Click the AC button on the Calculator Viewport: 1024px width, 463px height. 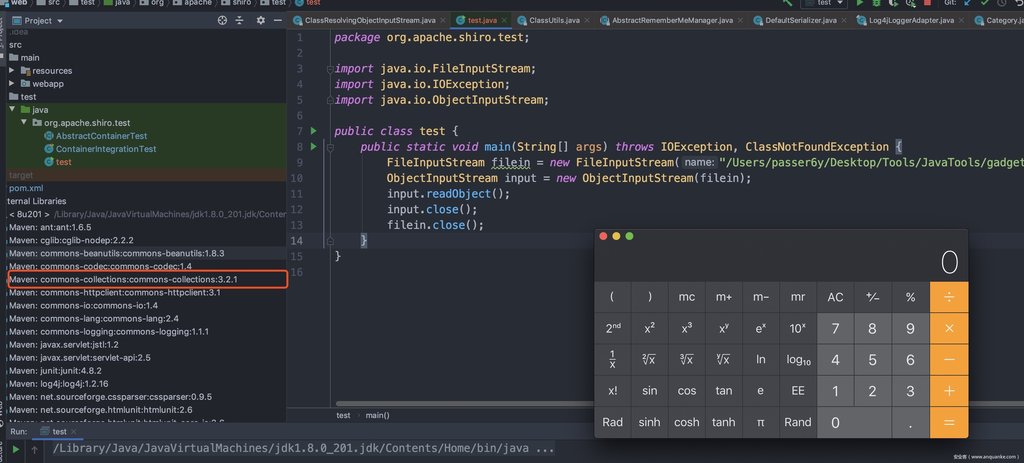tap(835, 297)
